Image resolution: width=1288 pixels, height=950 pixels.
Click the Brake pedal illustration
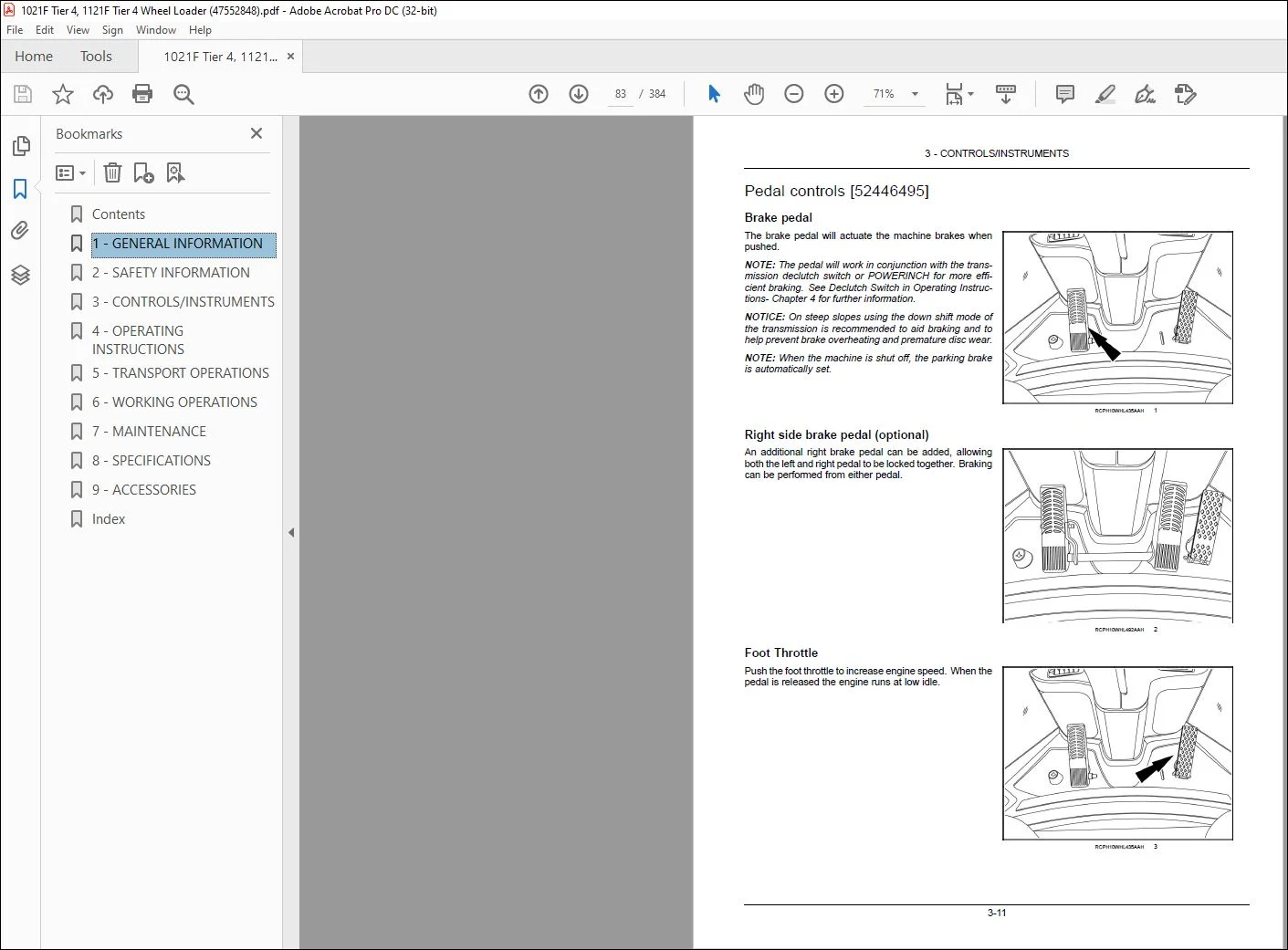(1117, 318)
